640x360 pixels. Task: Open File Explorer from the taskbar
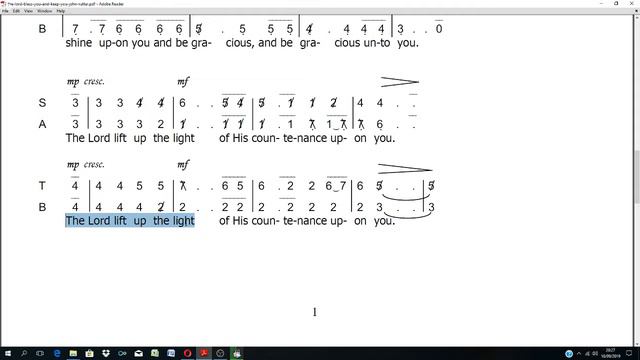click(73, 353)
